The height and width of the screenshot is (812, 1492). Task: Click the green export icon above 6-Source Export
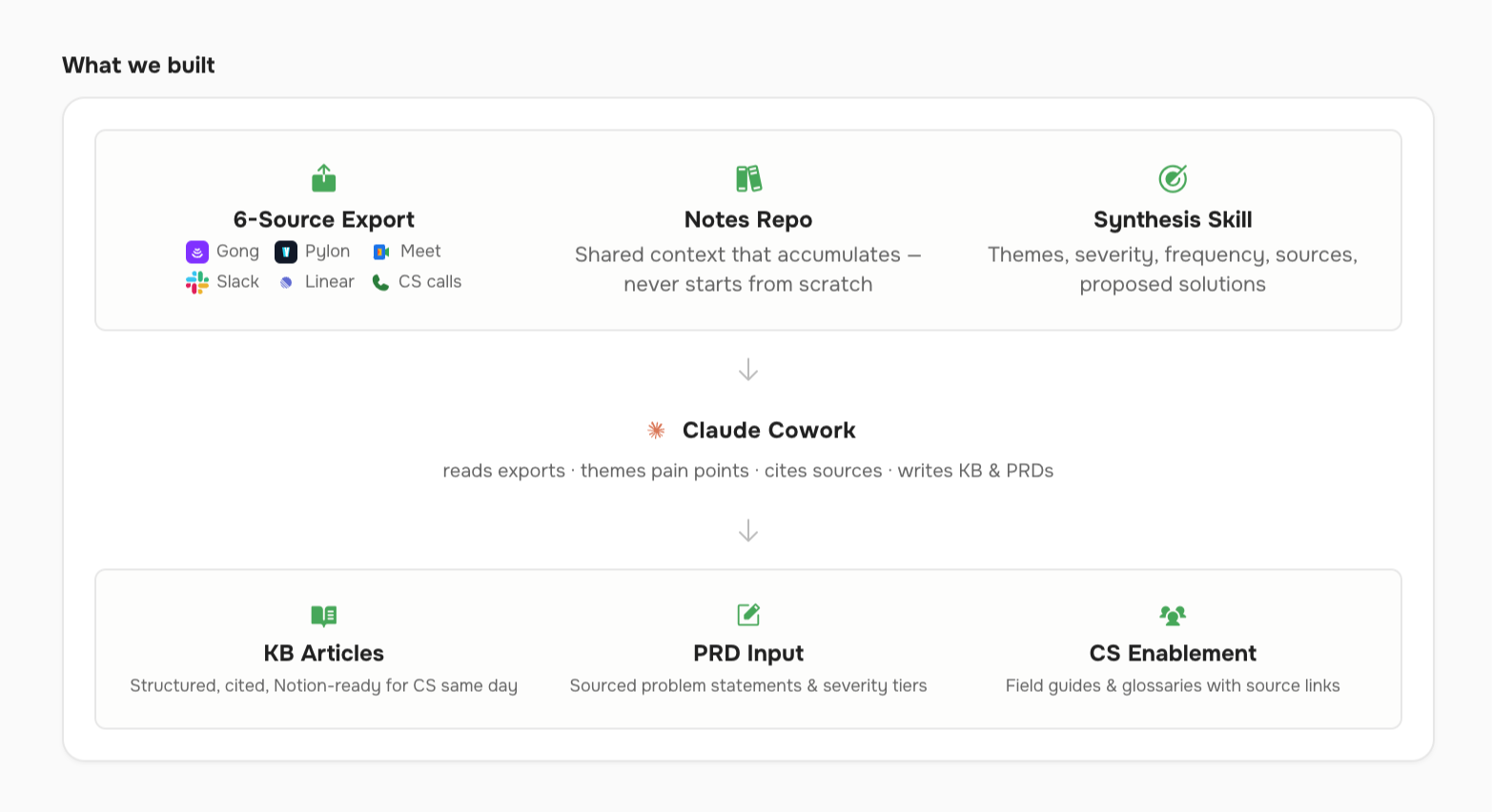point(324,178)
